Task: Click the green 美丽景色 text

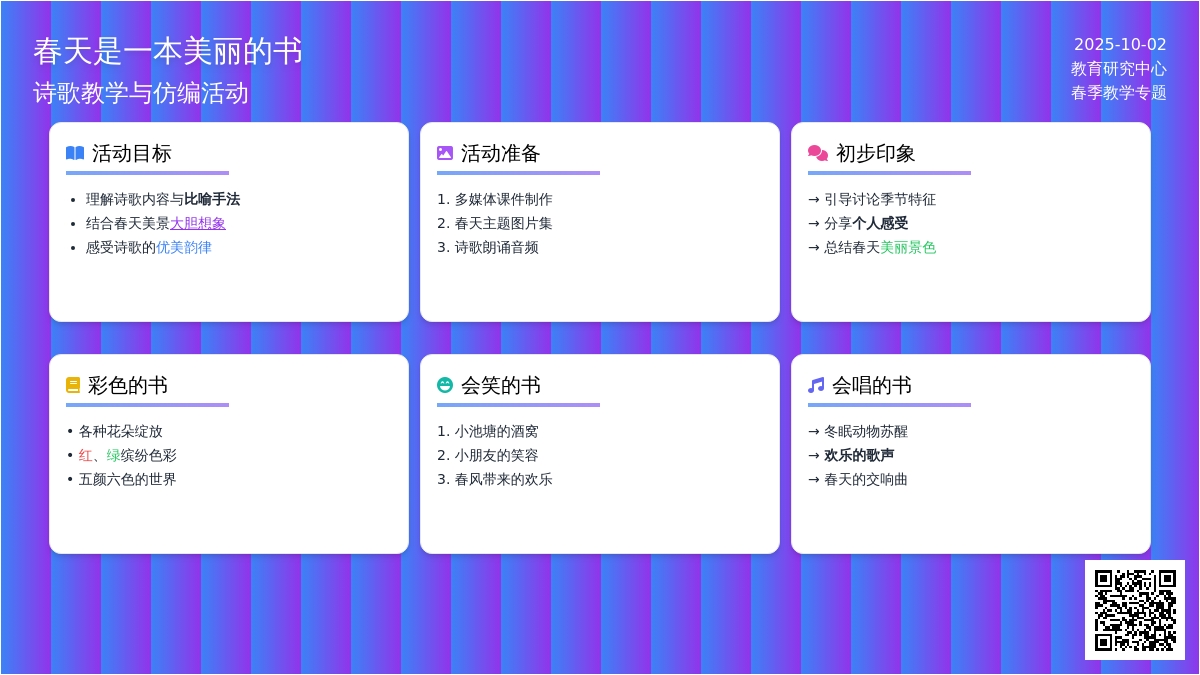Action: click(x=908, y=247)
